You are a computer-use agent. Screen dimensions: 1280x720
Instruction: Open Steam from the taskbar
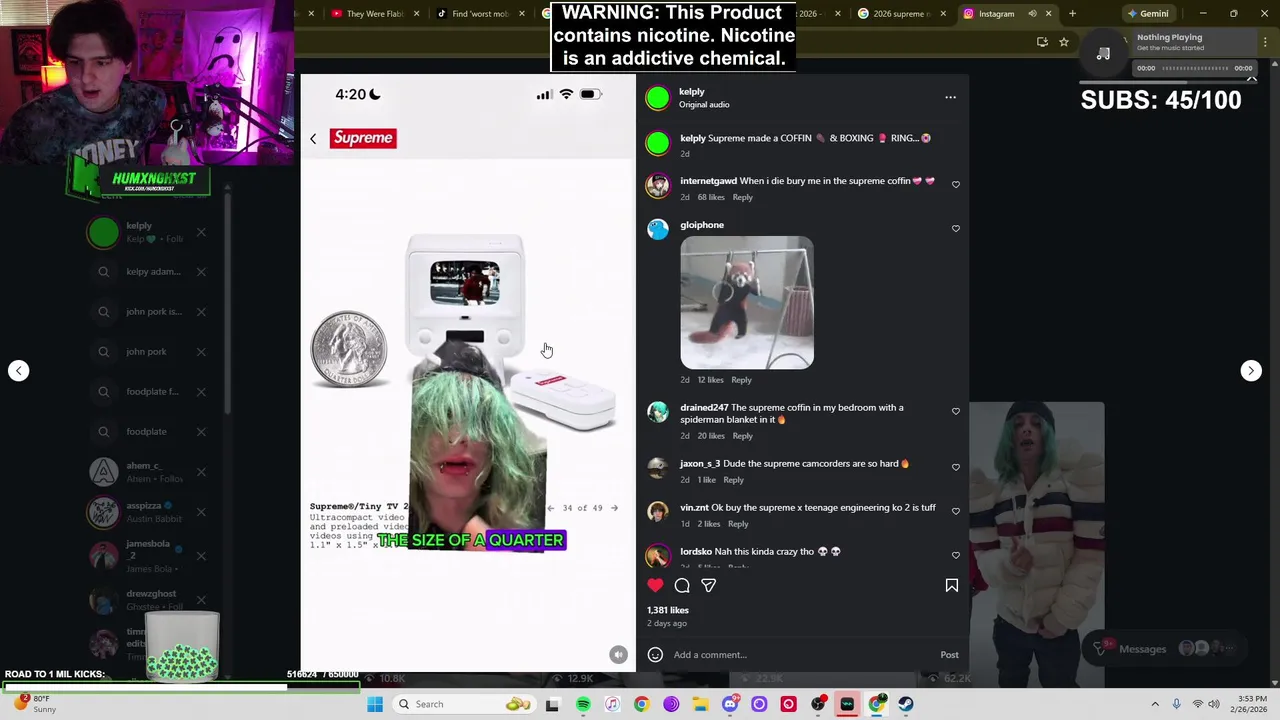click(906, 704)
